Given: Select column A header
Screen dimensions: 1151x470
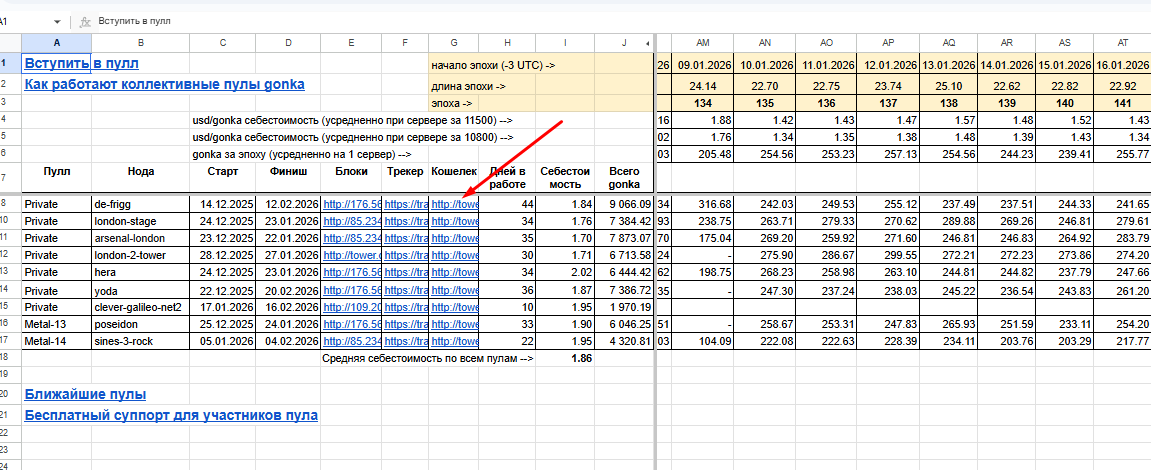Looking at the screenshot, I should point(56,43).
